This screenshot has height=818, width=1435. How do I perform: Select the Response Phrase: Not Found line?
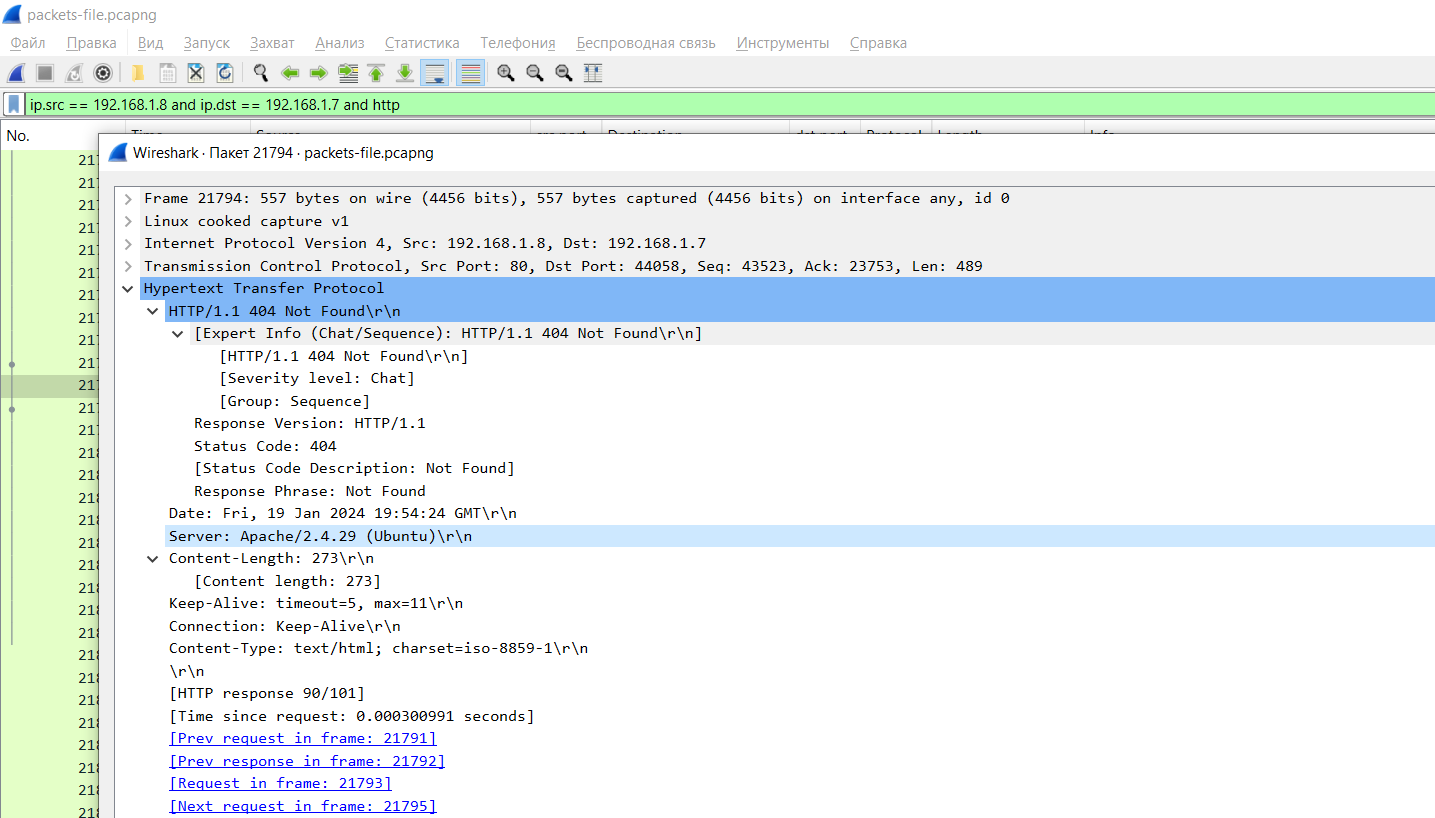click(309, 491)
